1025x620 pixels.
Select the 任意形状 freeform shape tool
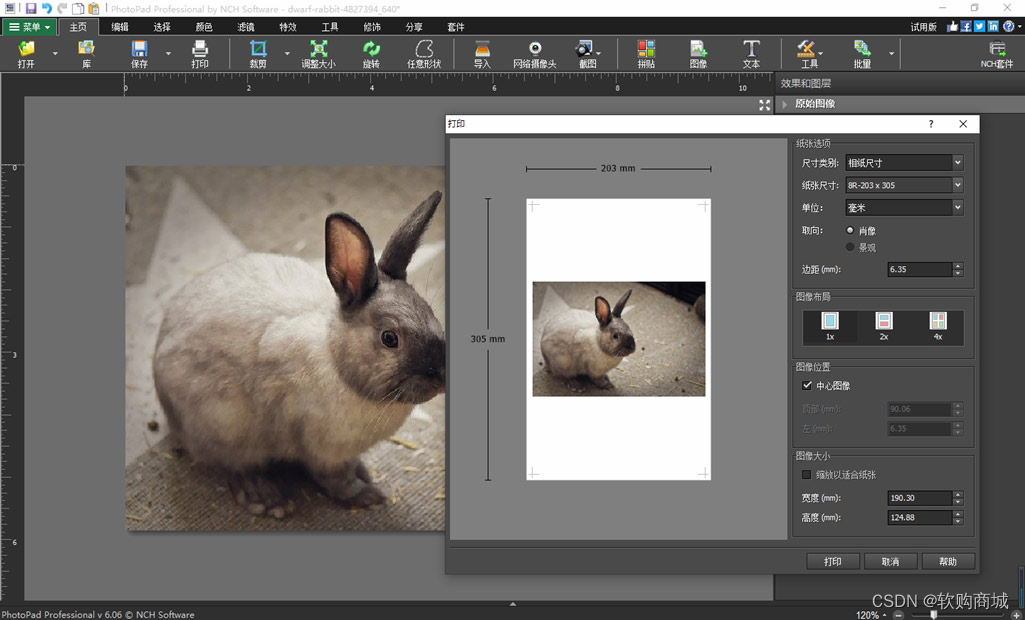pos(424,53)
